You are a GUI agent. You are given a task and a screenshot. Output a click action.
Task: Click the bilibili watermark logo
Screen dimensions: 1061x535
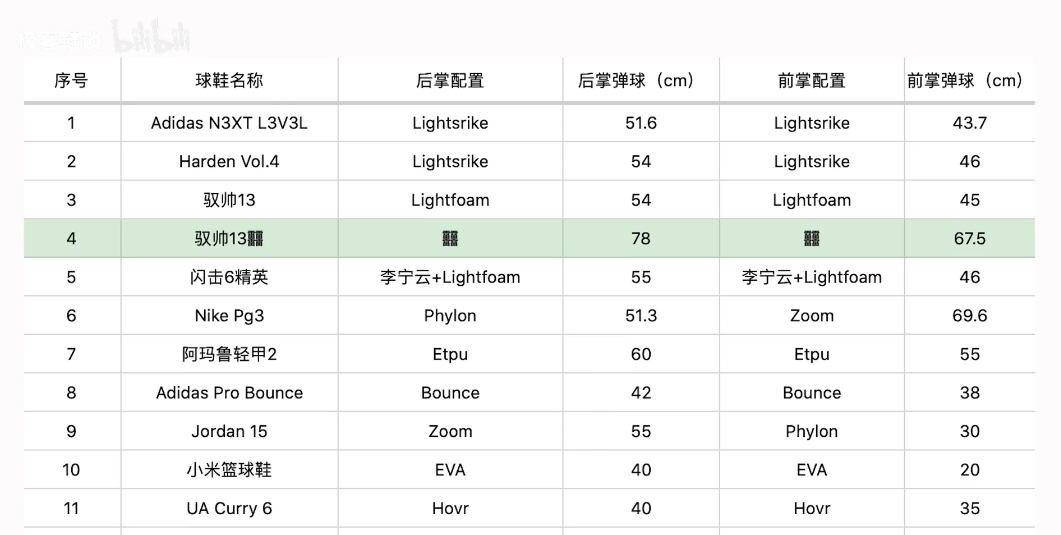150,39
